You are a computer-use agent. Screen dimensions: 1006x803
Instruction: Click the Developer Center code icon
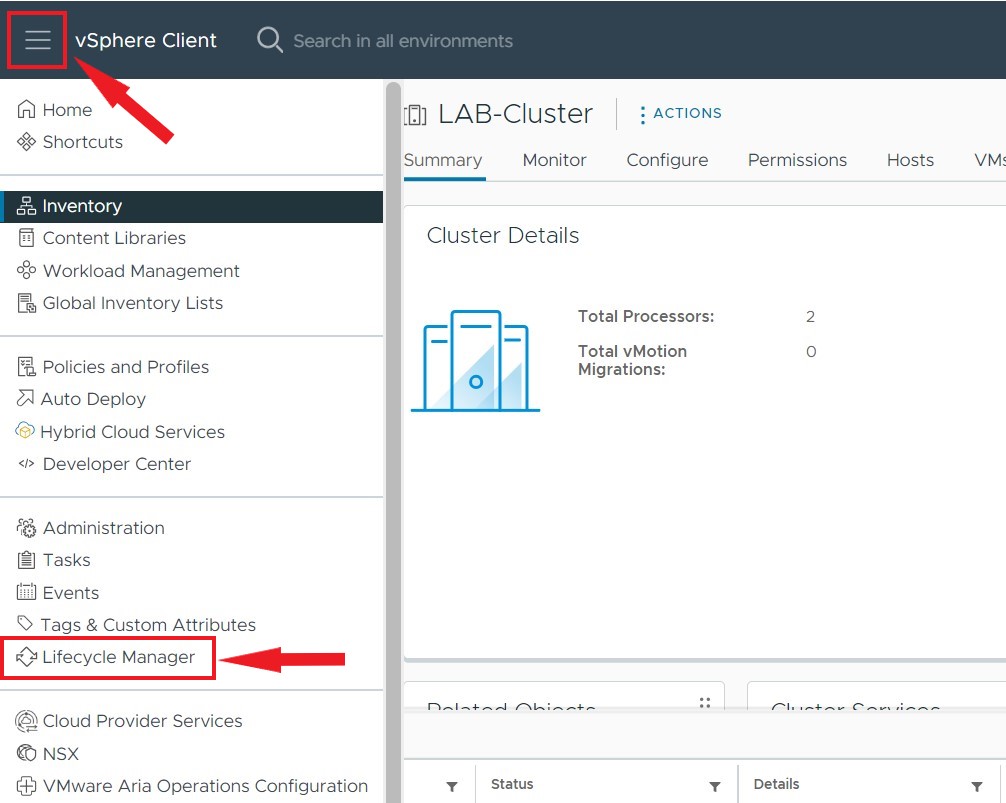(26, 464)
